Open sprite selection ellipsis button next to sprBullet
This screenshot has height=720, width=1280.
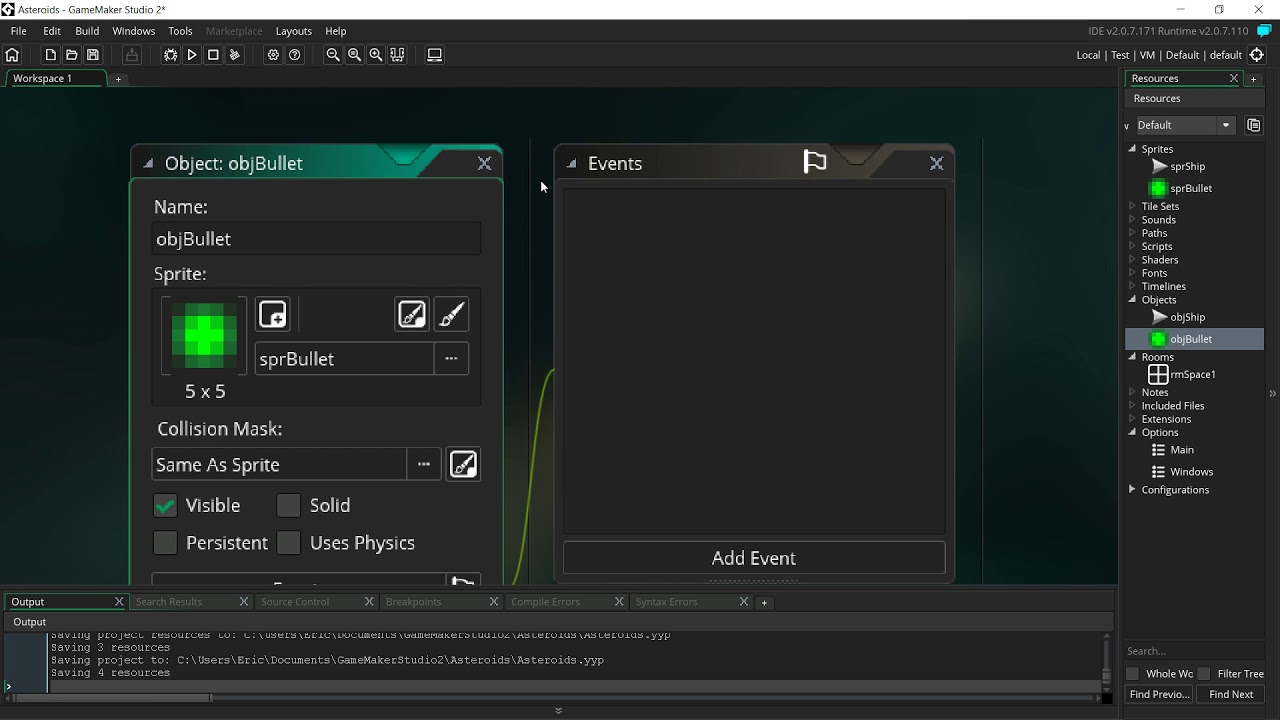point(451,359)
